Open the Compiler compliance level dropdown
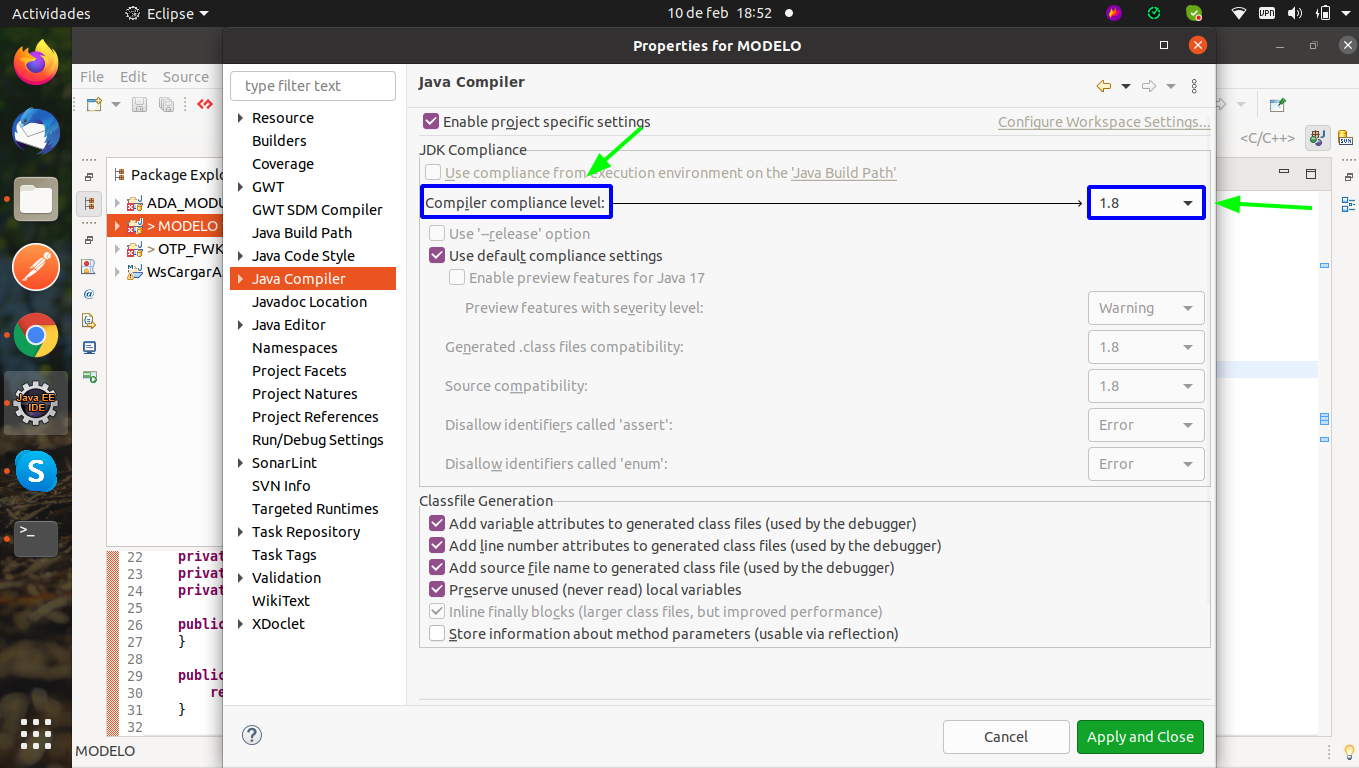The image size is (1359, 768). tap(1146, 203)
